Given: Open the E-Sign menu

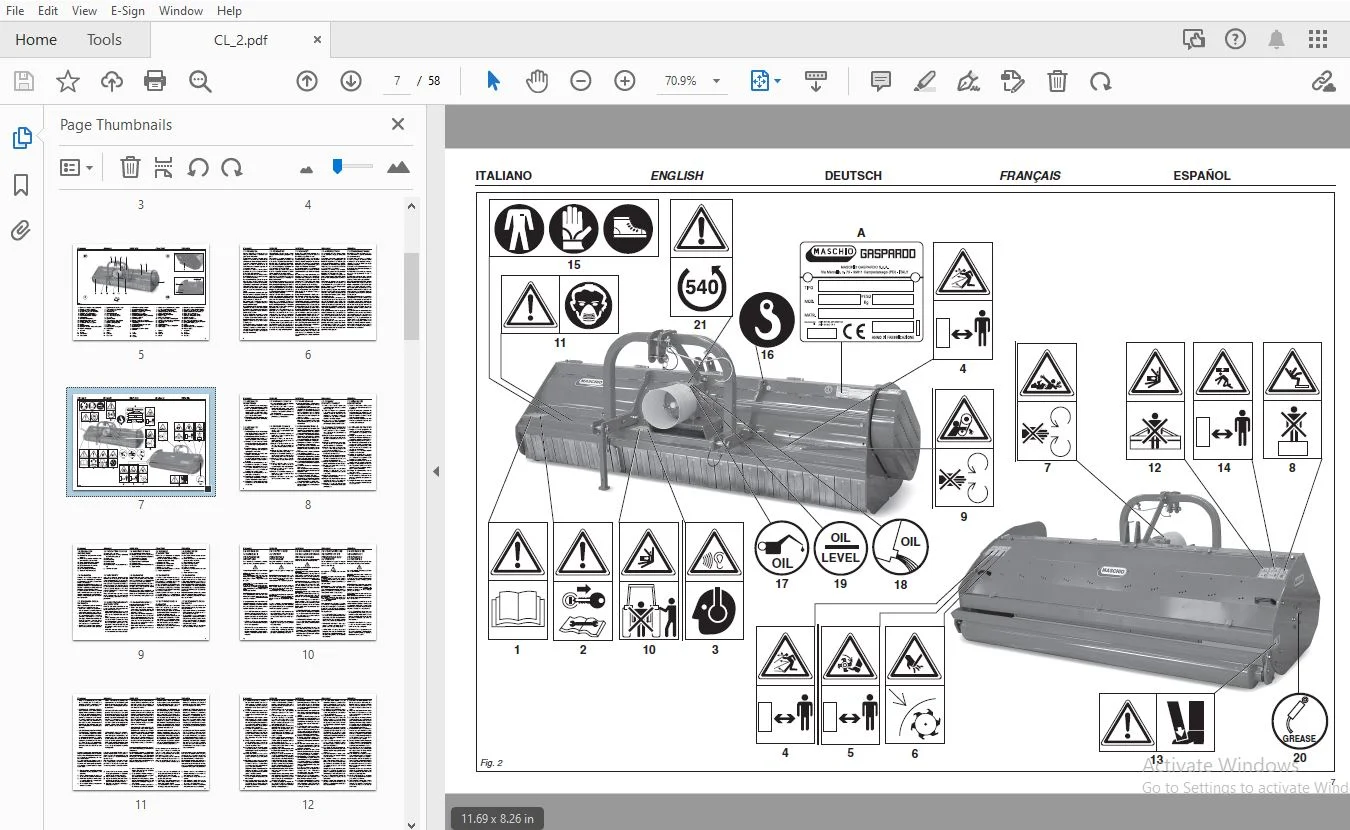Looking at the screenshot, I should (128, 11).
